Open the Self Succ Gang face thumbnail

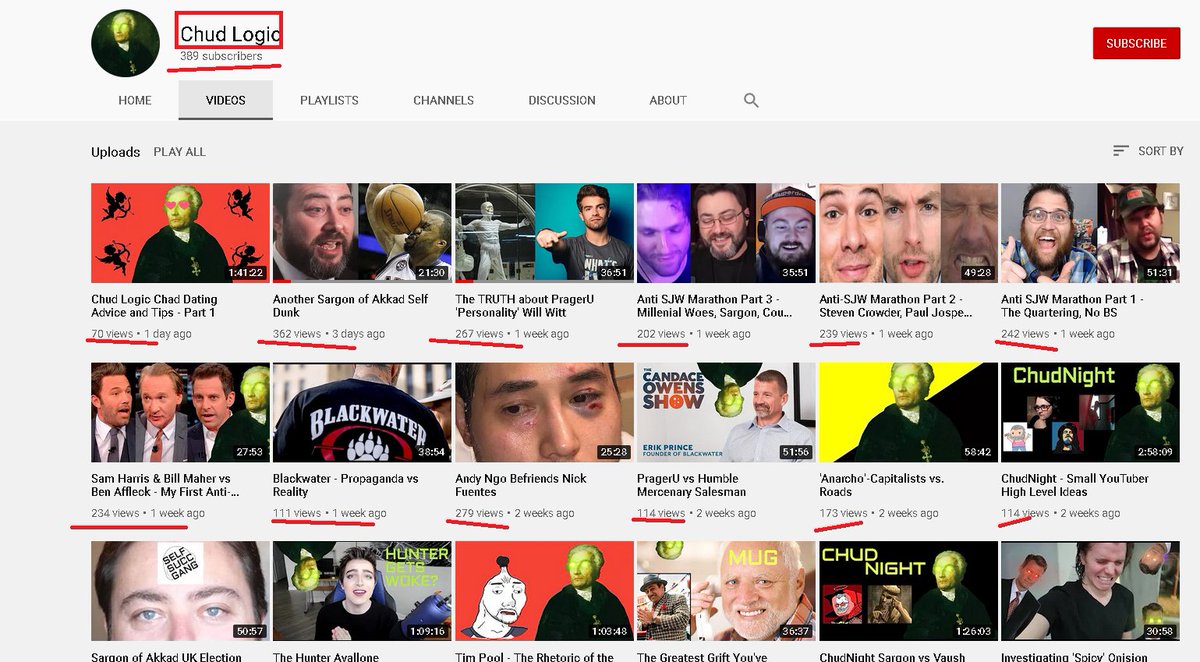[180, 591]
